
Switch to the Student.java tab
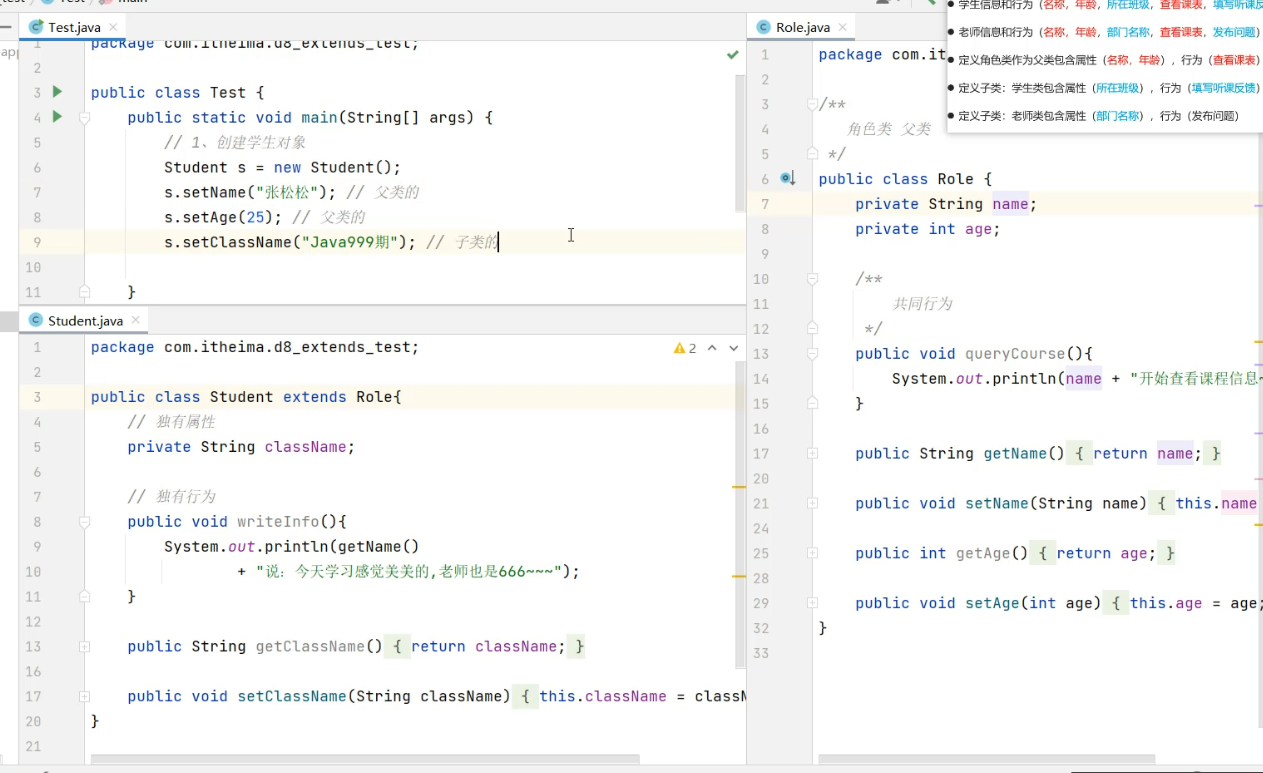[x=84, y=321]
